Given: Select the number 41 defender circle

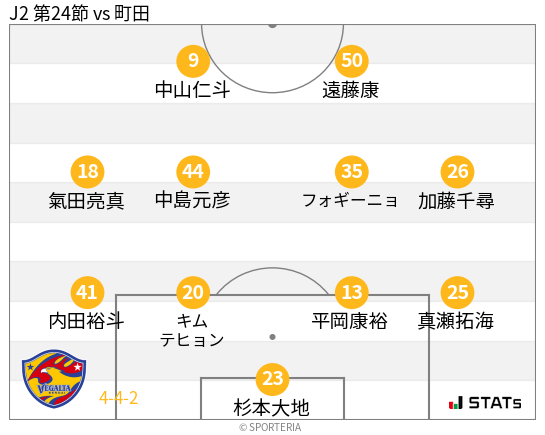Looking at the screenshot, I should coord(87,293).
